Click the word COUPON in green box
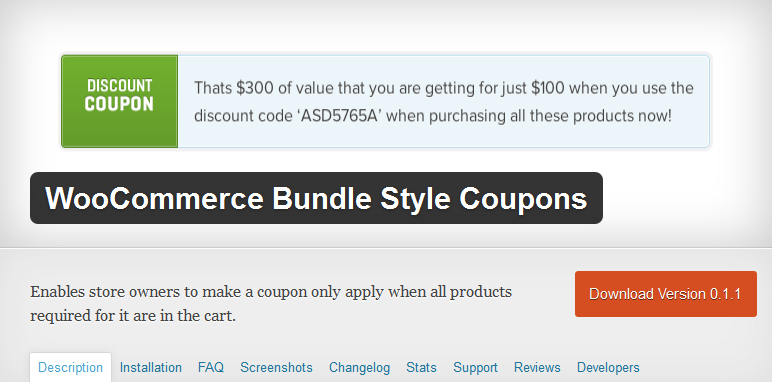The image size is (772, 382). tap(119, 104)
